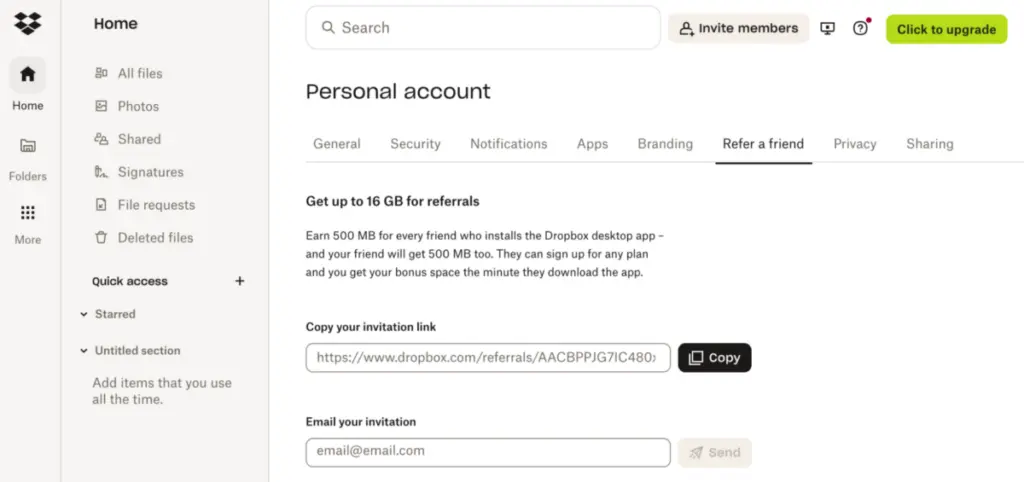Open the More apps grid icon
This screenshot has height=482, width=1024.
tap(27, 213)
